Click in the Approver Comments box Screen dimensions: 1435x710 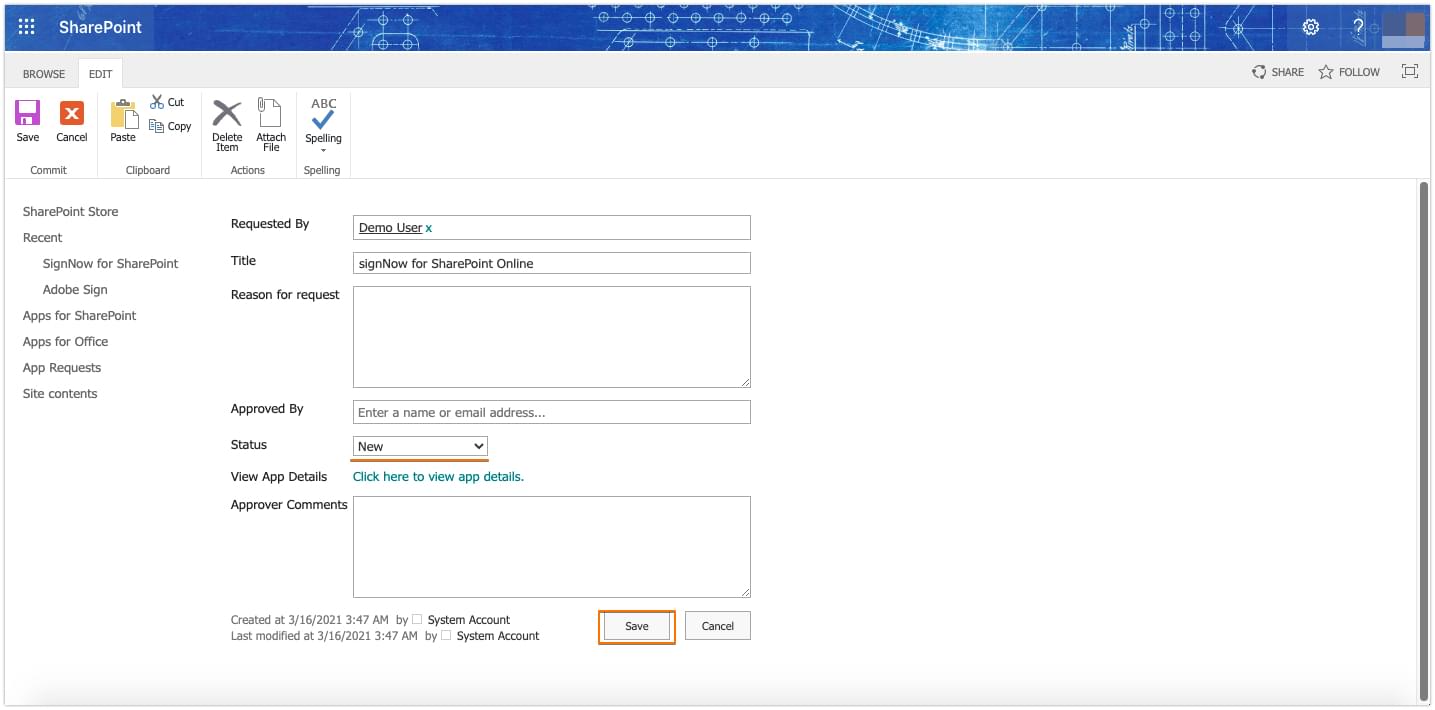click(x=552, y=547)
